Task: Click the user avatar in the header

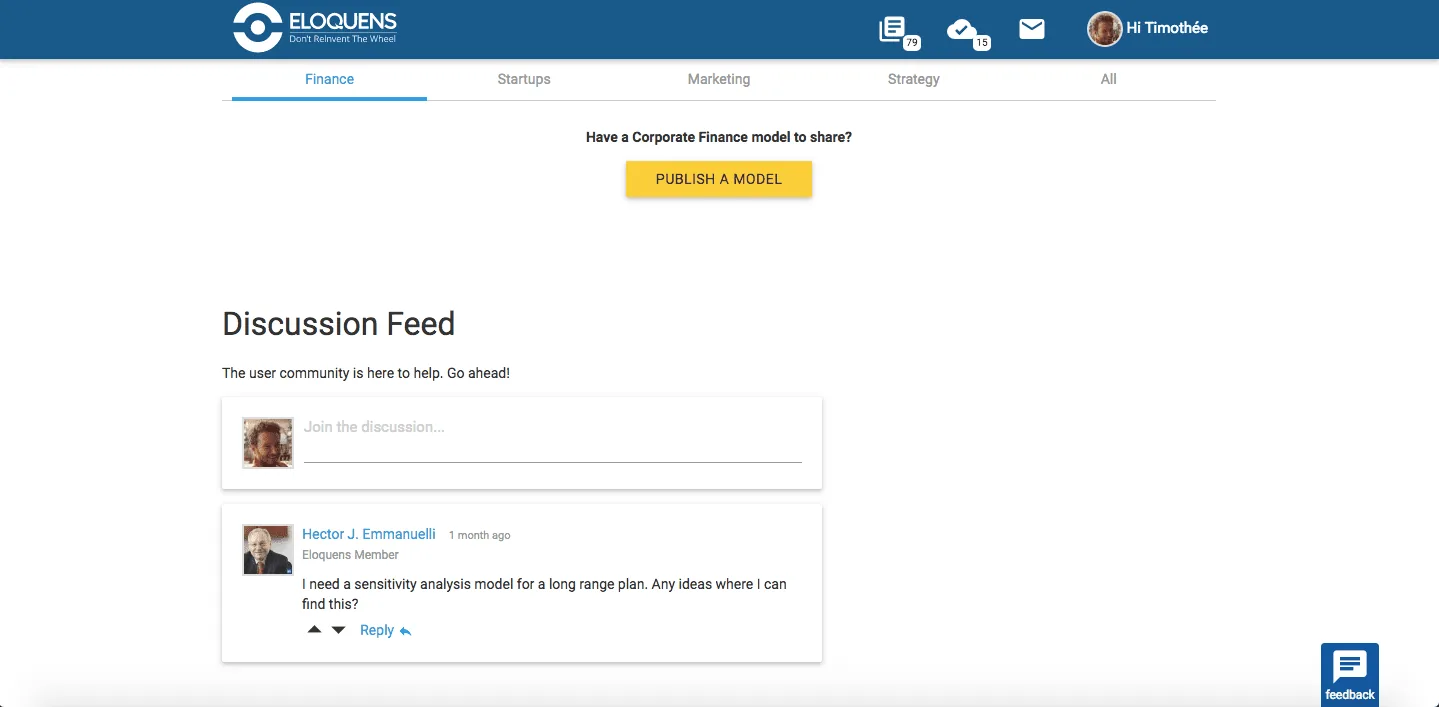Action: coord(1104,29)
